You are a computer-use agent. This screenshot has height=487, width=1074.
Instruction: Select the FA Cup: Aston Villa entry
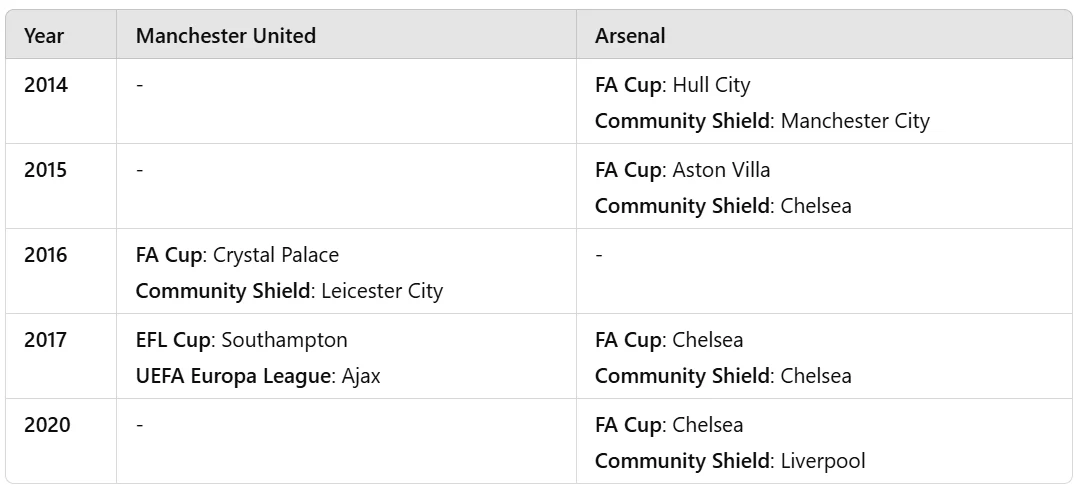tap(682, 170)
